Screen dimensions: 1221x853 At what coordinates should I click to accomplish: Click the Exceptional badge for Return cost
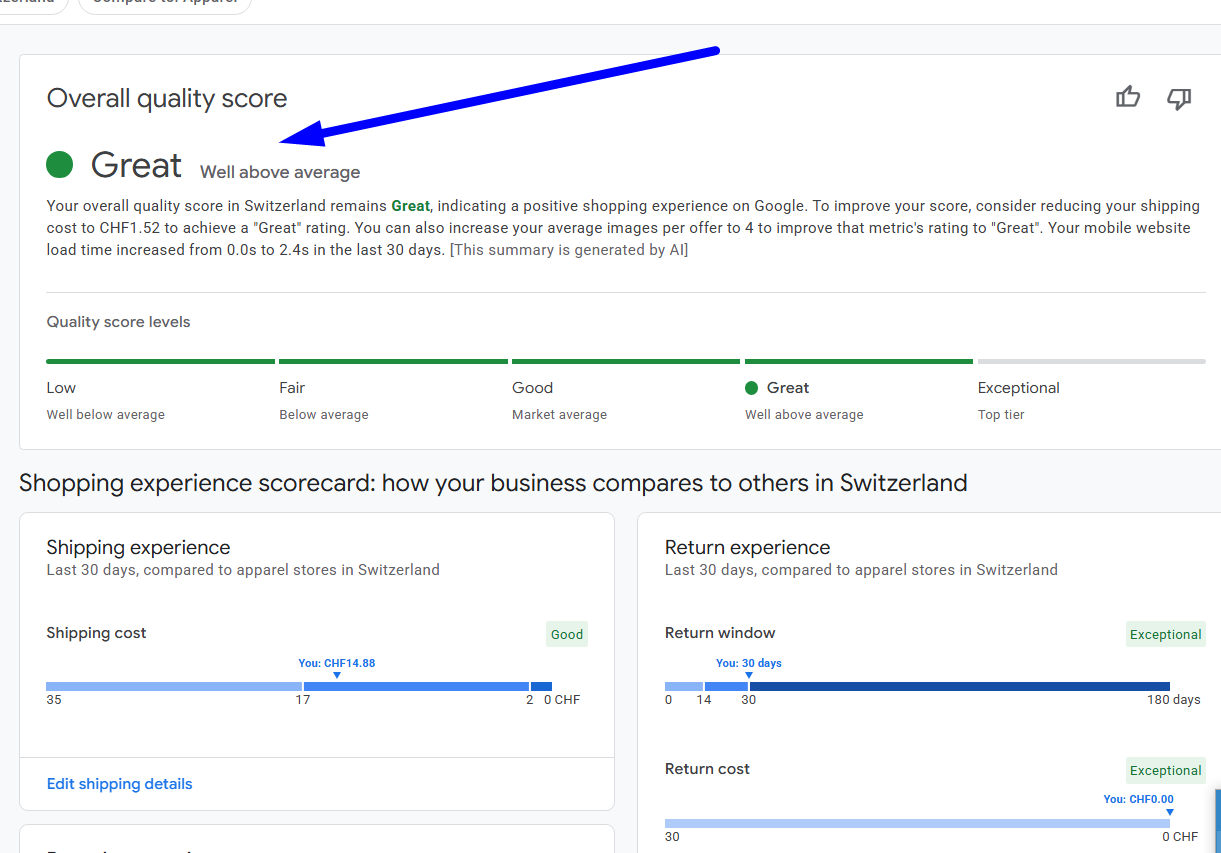[1165, 770]
